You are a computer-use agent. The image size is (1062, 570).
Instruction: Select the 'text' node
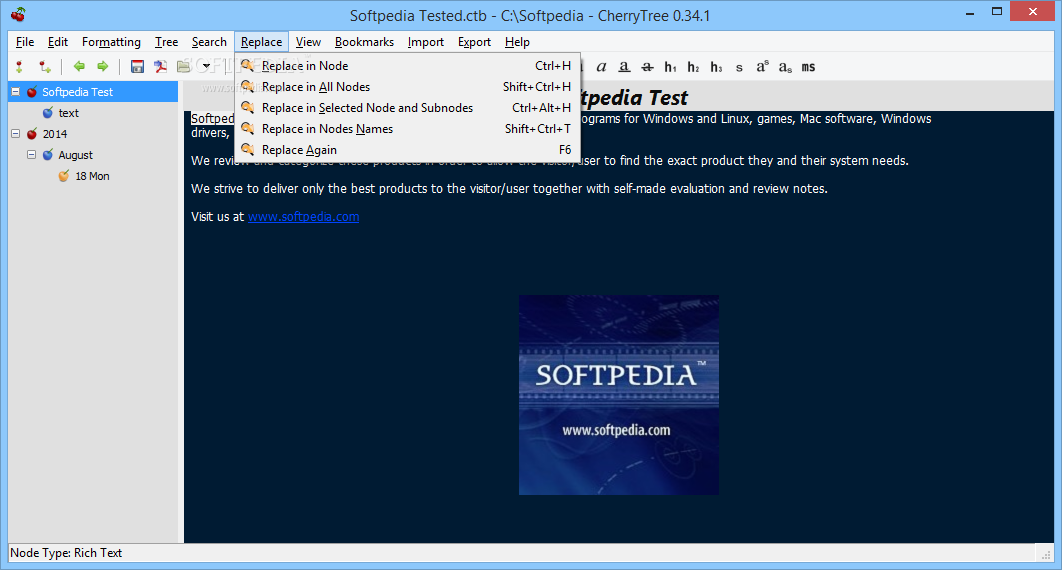pos(68,113)
